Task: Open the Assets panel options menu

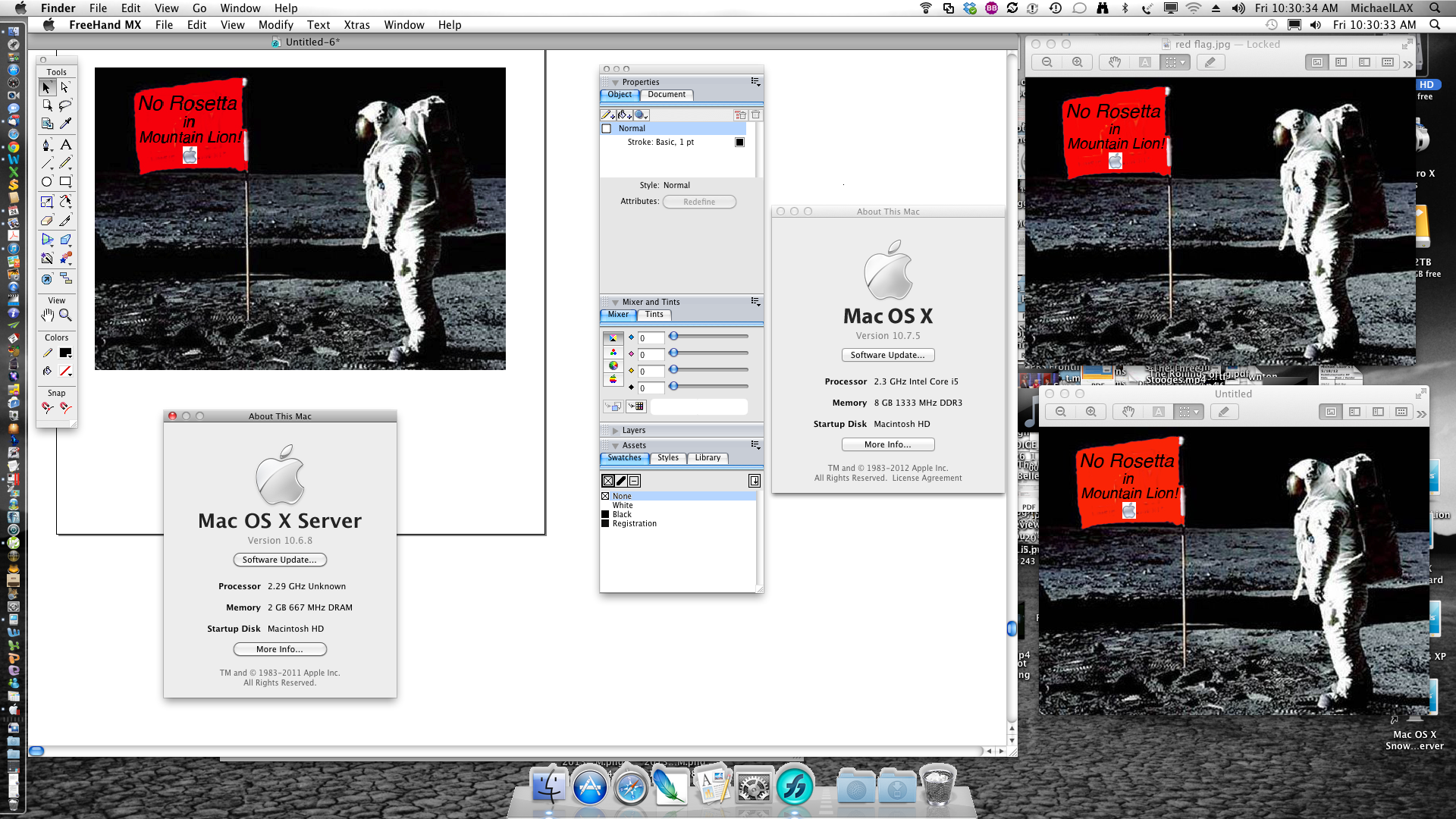Action: click(755, 445)
